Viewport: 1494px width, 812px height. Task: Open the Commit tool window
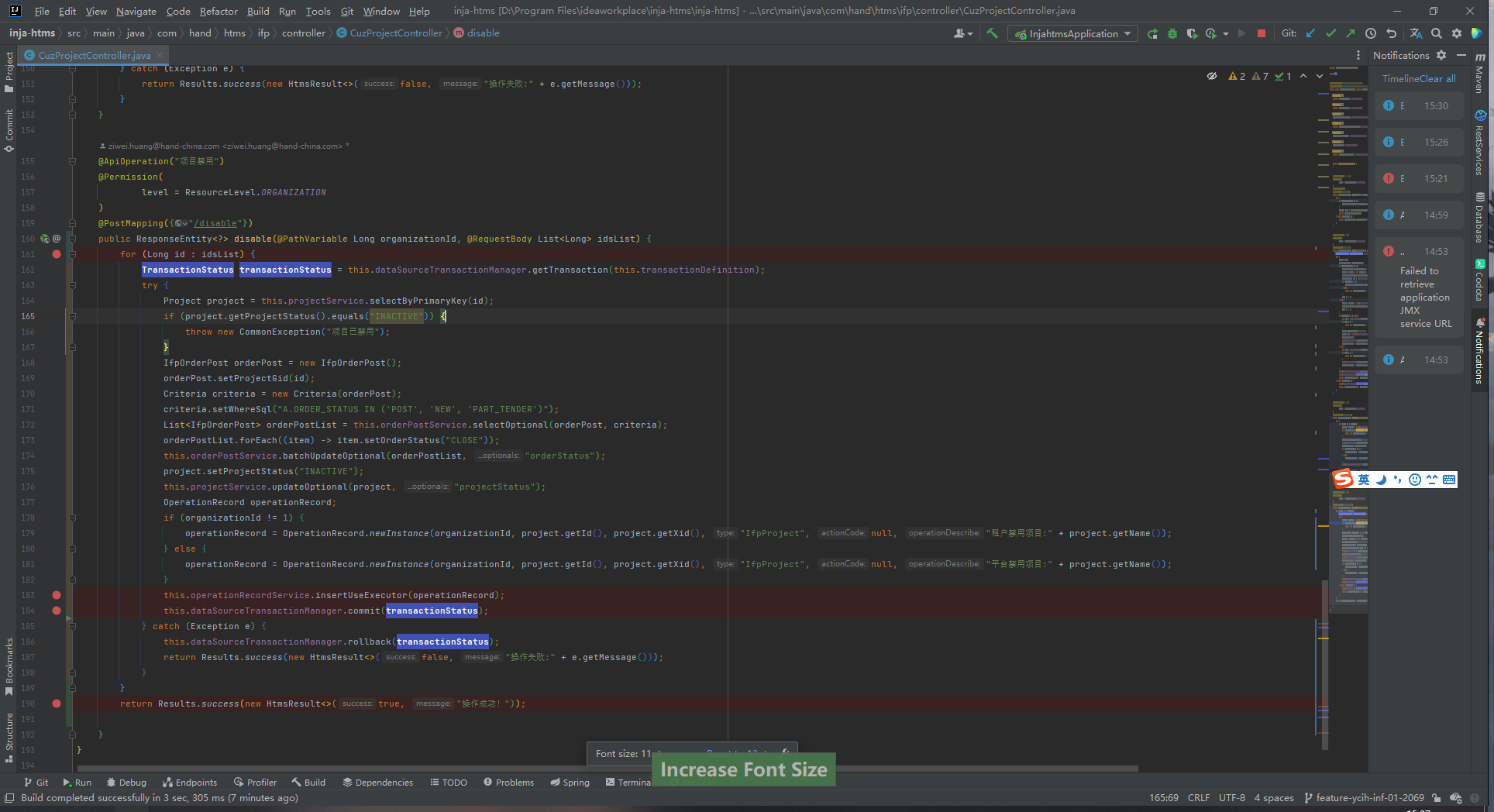coord(9,130)
